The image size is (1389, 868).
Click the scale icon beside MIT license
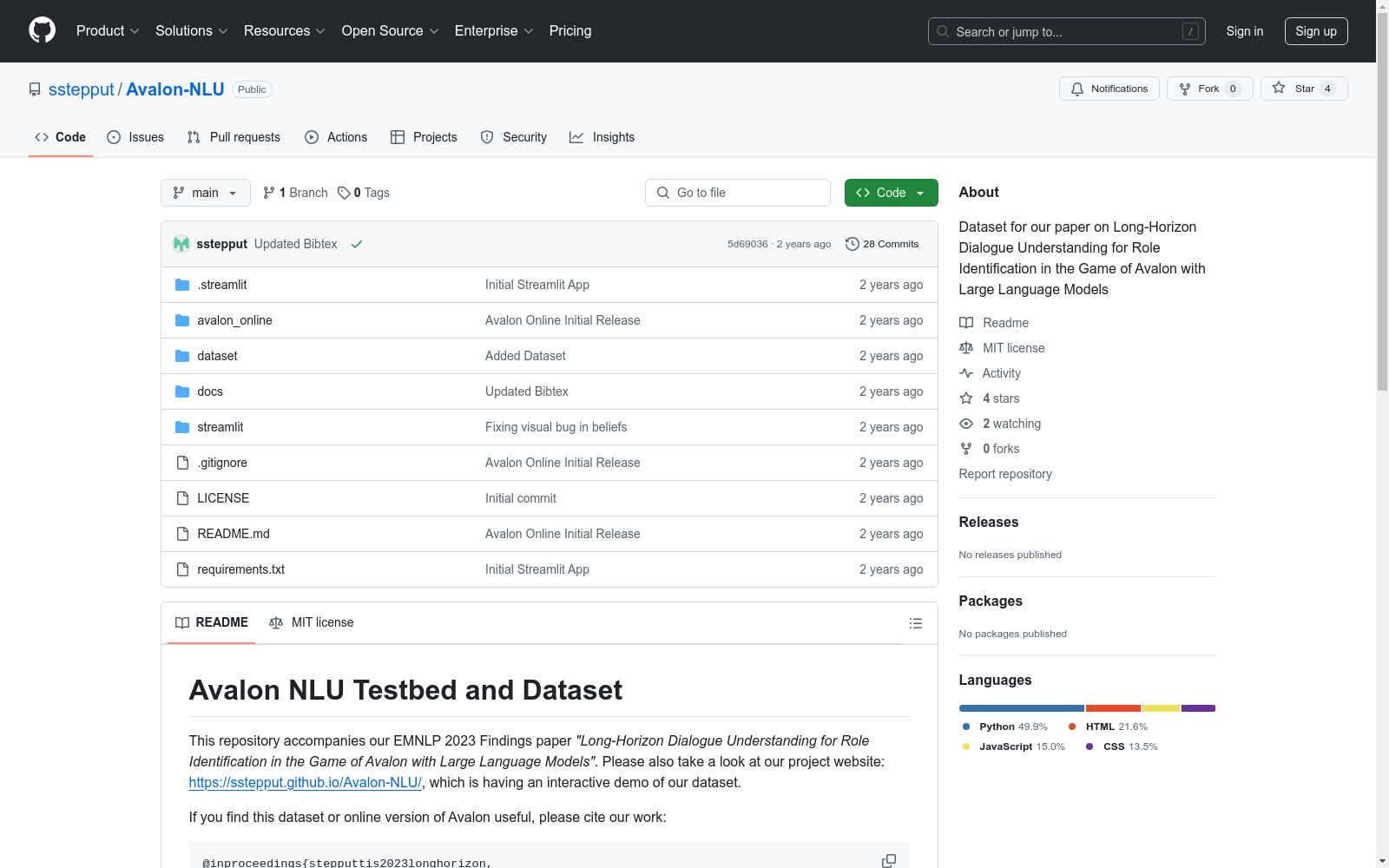coord(966,348)
